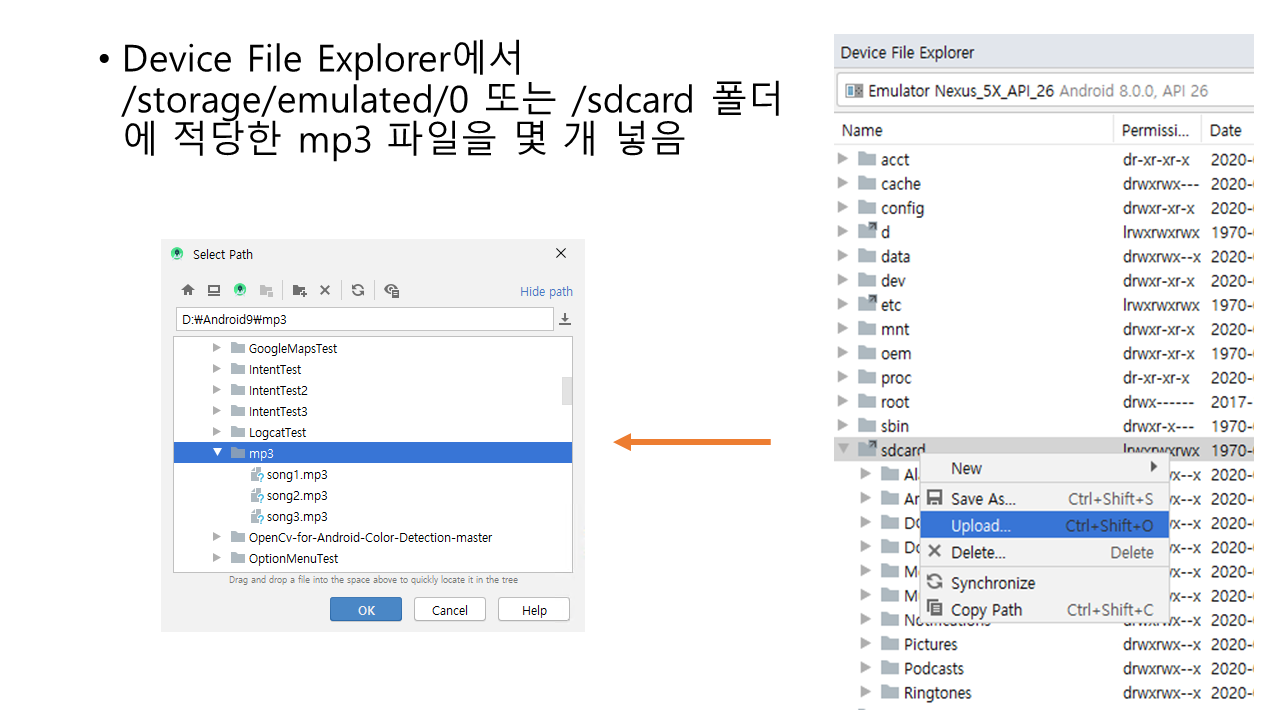Click the Home directory icon
Viewport: 1280px width, 720px height.
pos(188,290)
